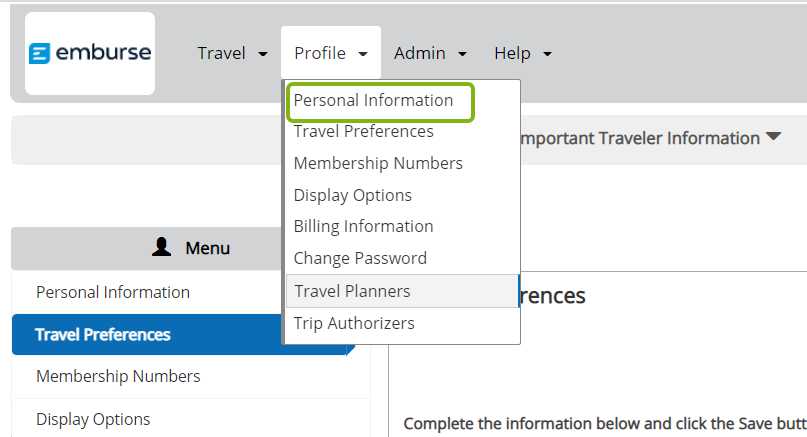Image resolution: width=807 pixels, height=437 pixels.
Task: Choose Travel Preferences from Profile dropdown
Action: point(363,132)
